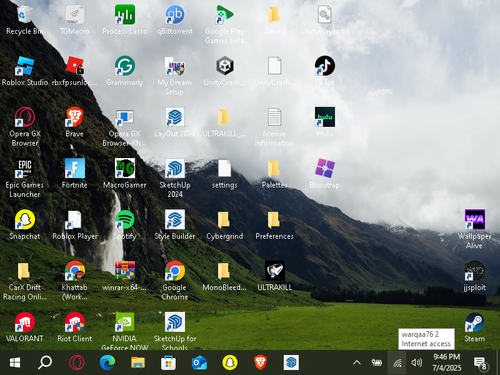Open Microsoft Store from taskbar
The height and width of the screenshot is (375, 500).
(x=168, y=363)
